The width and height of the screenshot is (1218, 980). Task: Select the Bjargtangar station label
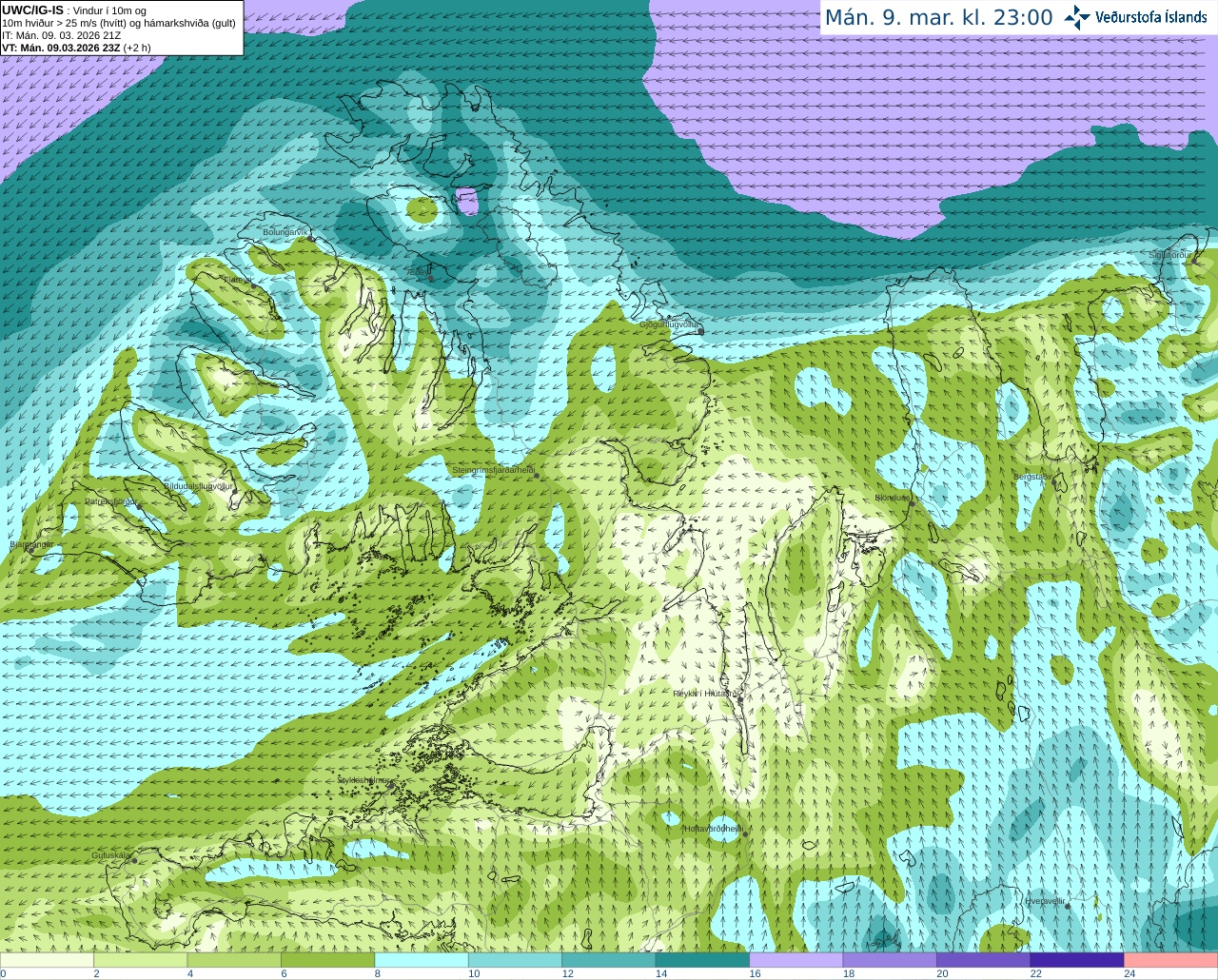[30, 544]
